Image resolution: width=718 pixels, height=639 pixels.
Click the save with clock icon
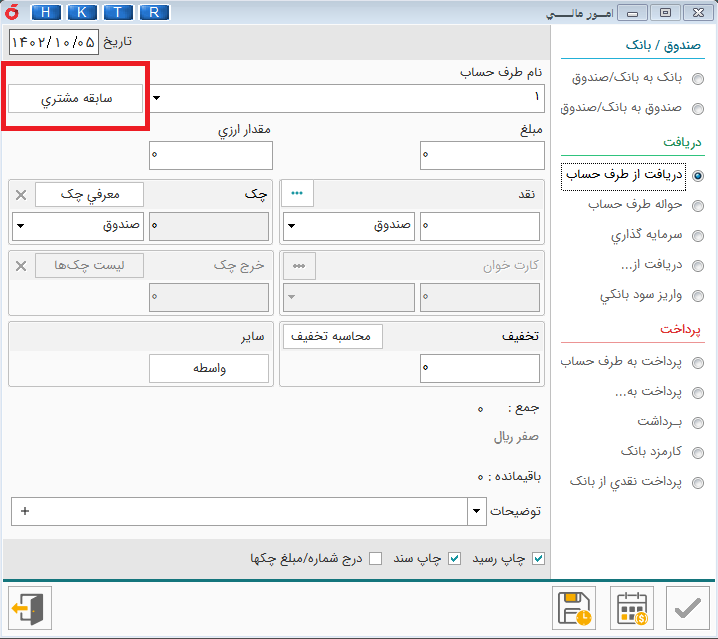575,608
